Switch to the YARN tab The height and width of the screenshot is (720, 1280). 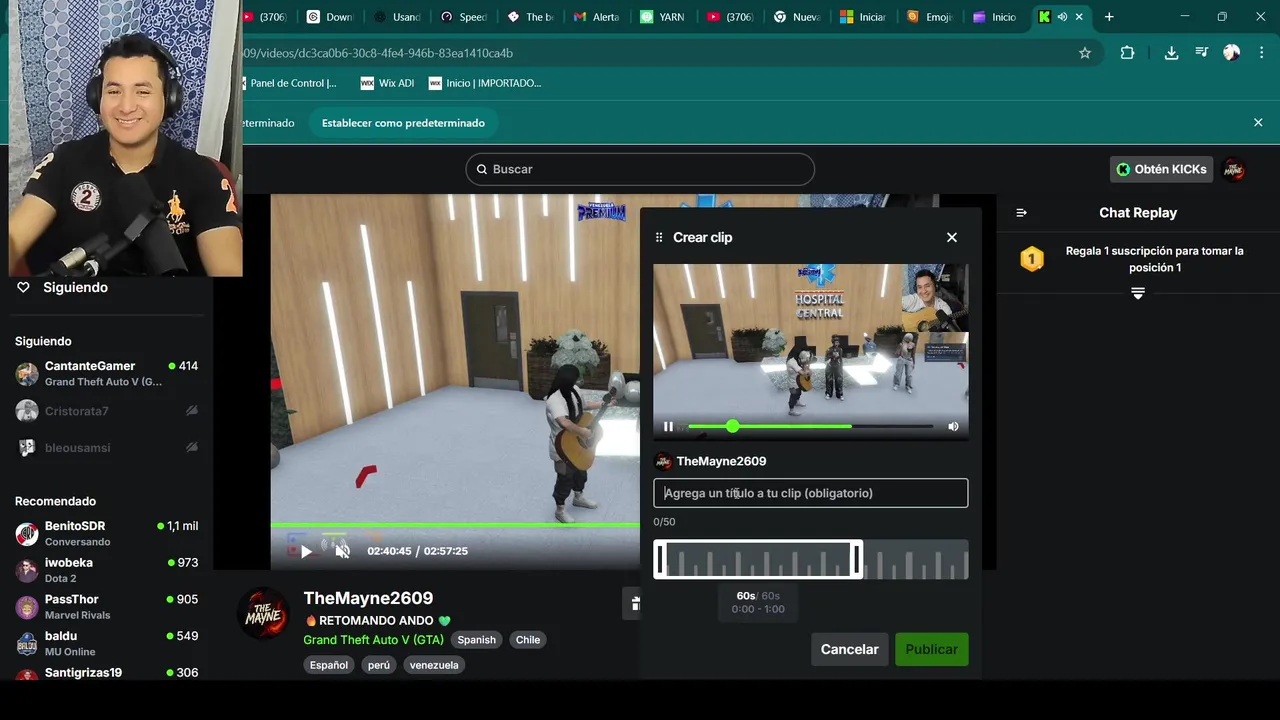coord(662,17)
